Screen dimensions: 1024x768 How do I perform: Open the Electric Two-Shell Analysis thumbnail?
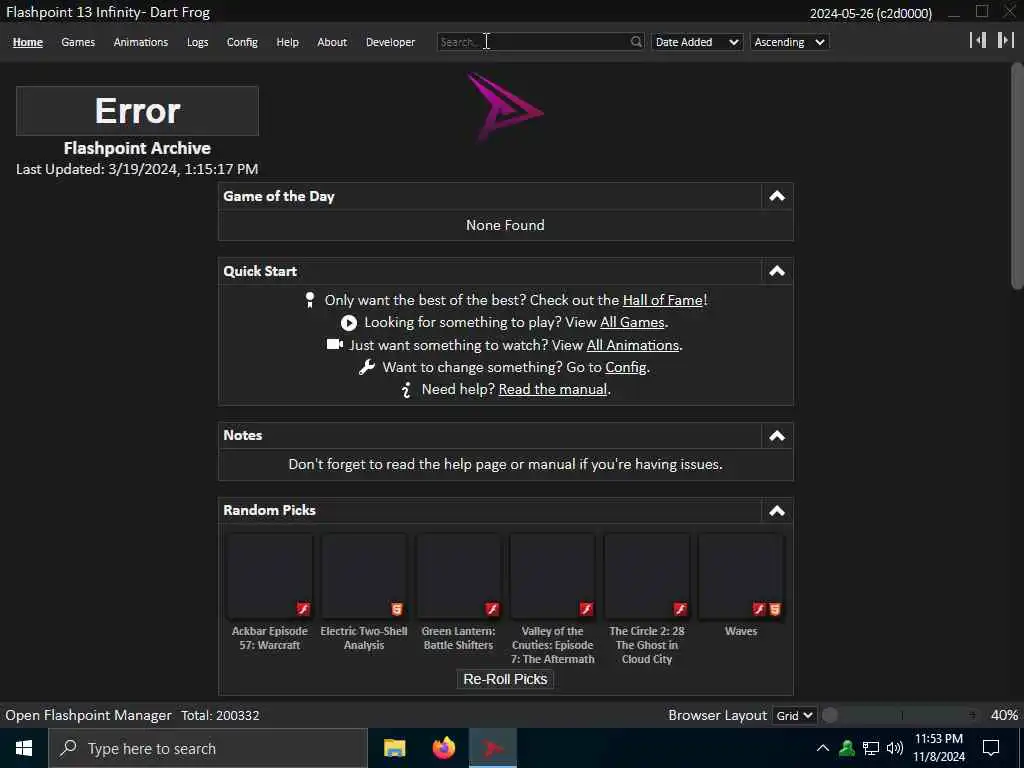click(x=364, y=576)
